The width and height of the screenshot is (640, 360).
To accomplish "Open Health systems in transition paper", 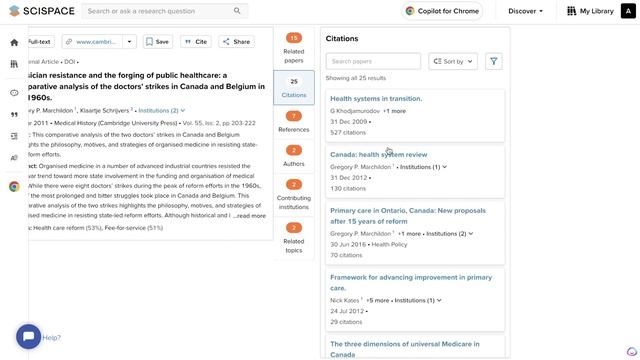I will point(376,99).
